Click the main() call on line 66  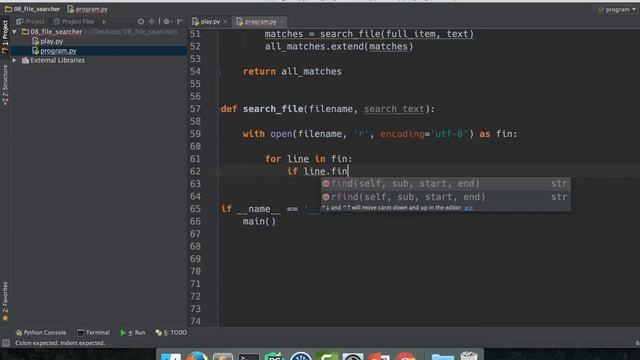point(259,221)
